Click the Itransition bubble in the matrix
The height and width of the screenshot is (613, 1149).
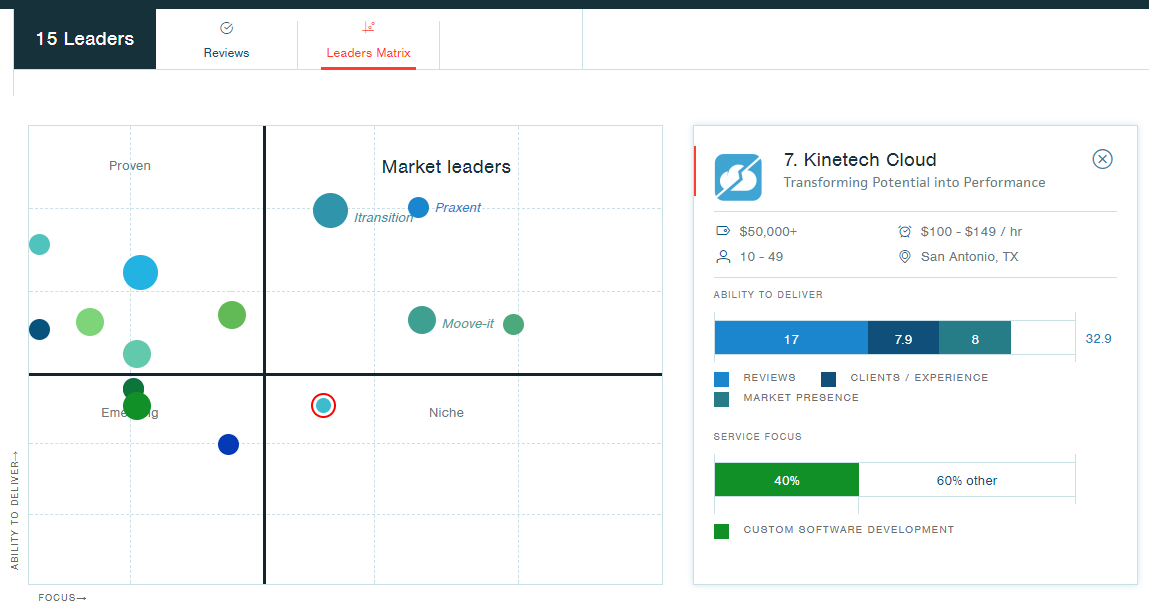pos(330,210)
